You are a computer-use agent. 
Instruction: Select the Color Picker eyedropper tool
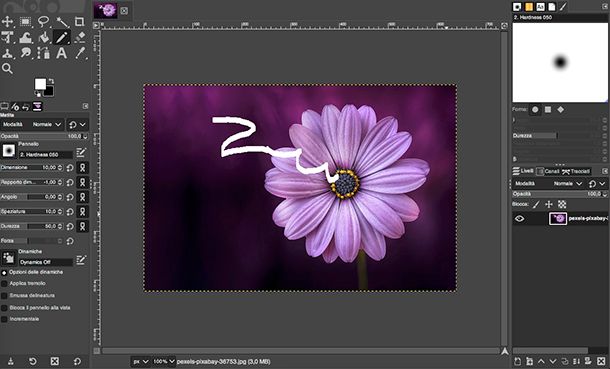80,53
